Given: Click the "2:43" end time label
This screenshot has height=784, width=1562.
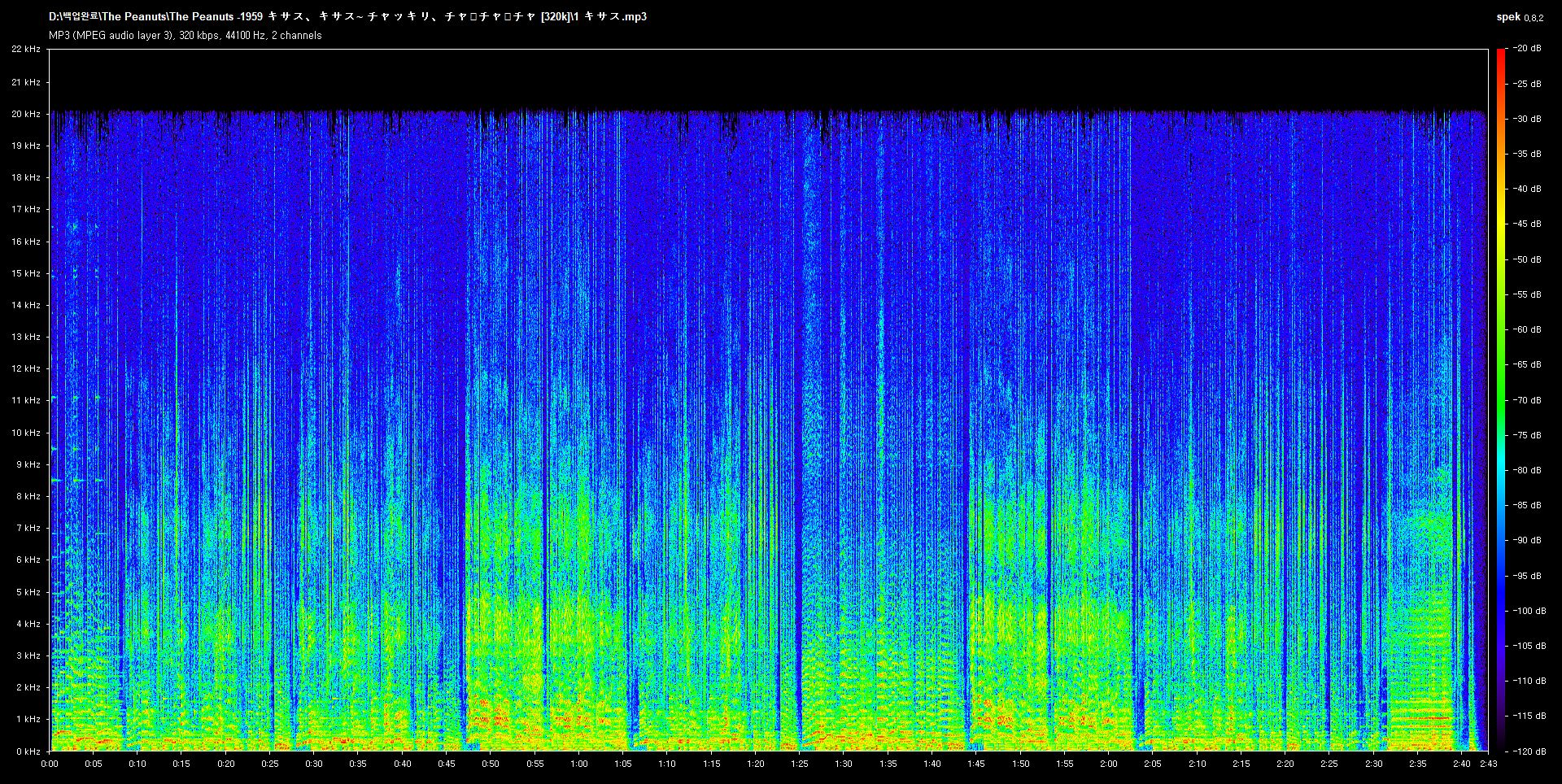Looking at the screenshot, I should click(x=1488, y=764).
